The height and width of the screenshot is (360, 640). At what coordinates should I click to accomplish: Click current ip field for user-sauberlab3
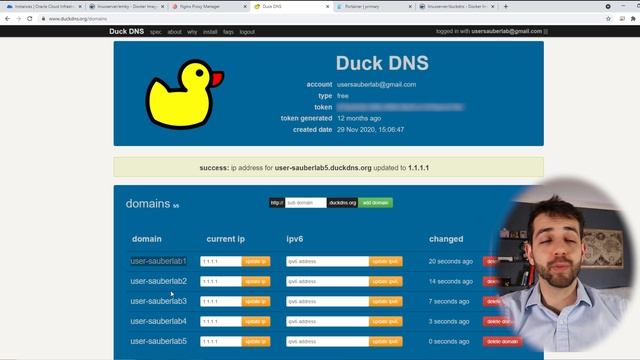click(x=221, y=301)
